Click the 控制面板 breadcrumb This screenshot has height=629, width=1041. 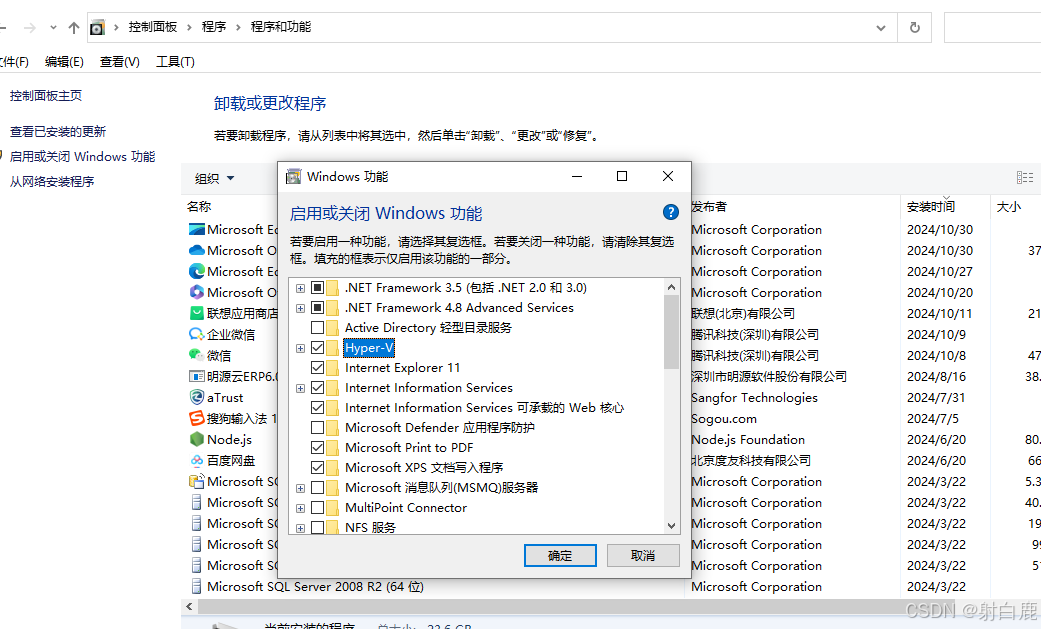(x=153, y=27)
